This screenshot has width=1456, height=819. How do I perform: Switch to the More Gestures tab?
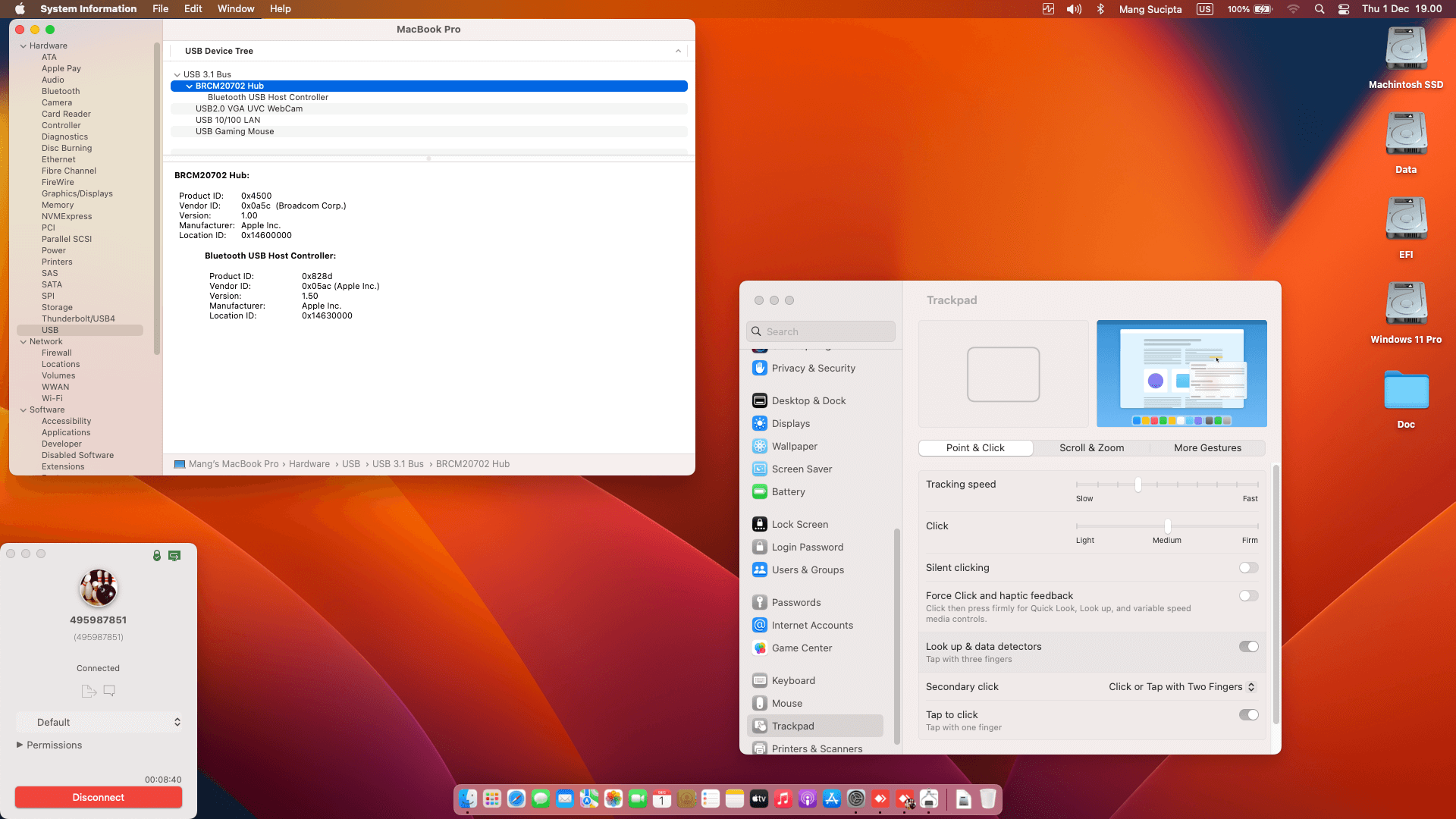click(1208, 448)
